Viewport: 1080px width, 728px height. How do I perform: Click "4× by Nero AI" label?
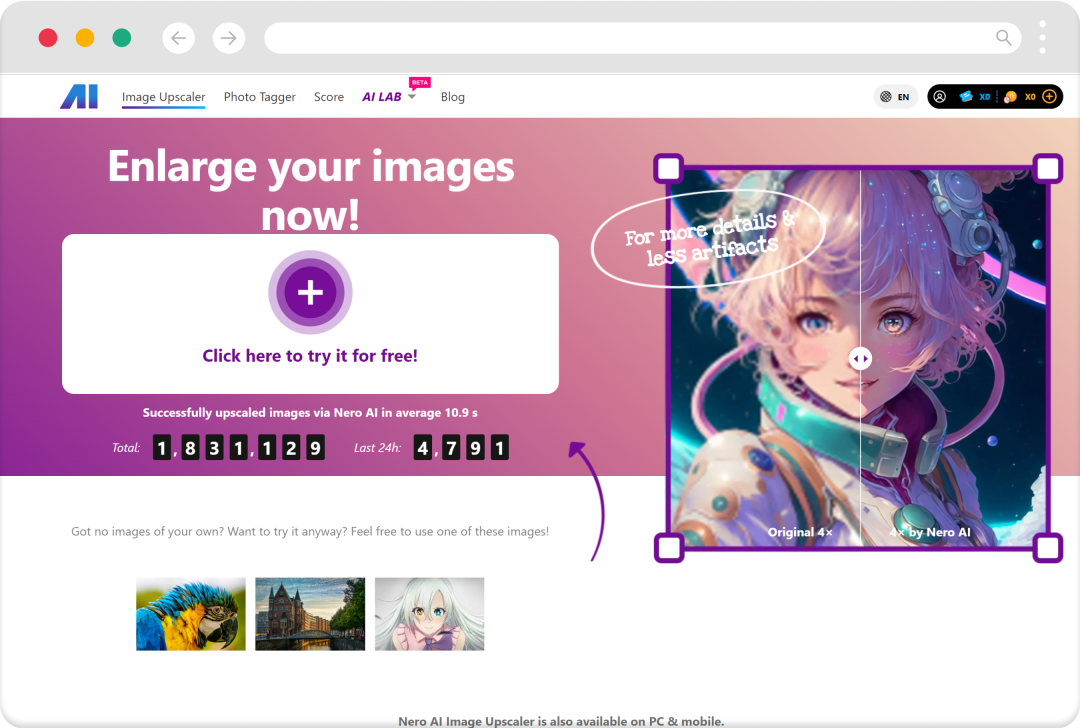(x=930, y=532)
